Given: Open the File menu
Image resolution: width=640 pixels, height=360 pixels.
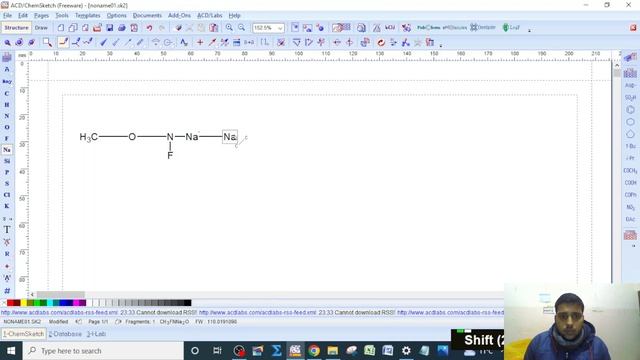Looking at the screenshot, I should coord(7,16).
